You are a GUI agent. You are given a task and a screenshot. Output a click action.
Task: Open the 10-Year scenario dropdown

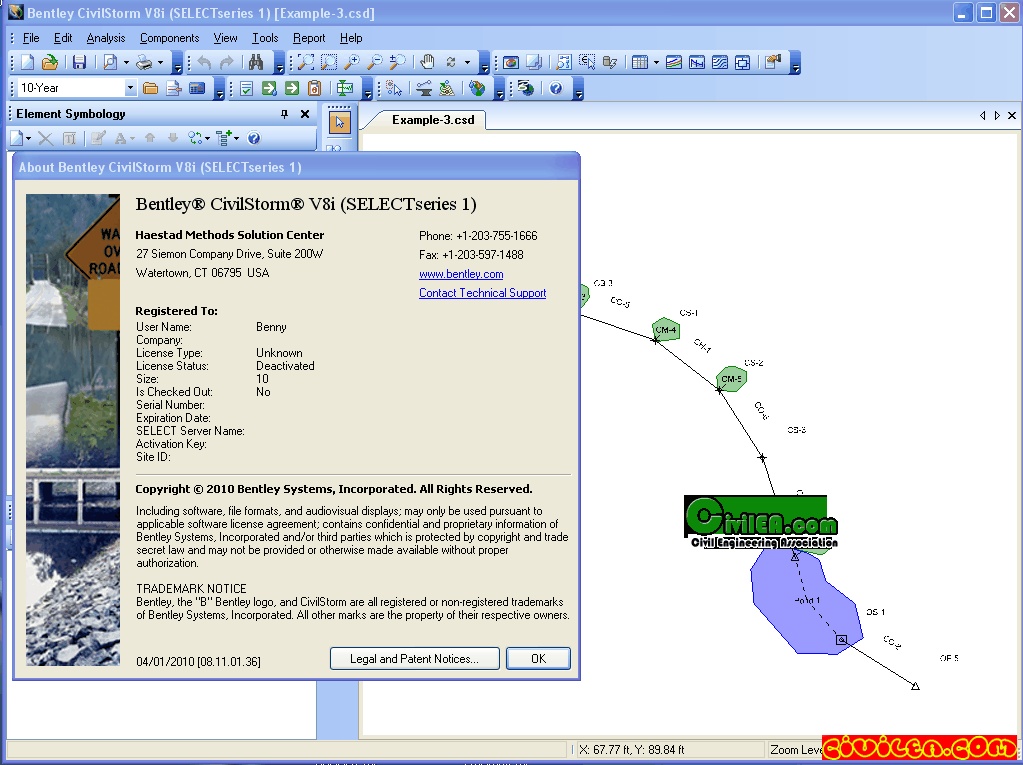(x=130, y=88)
